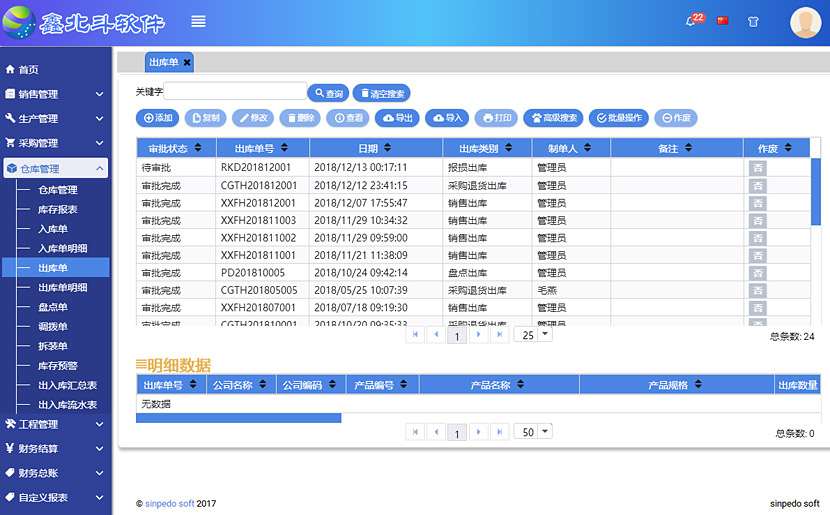The image size is (830, 515).
Task: Open 调拨单 in the sidebar tree
Action: tap(53, 327)
